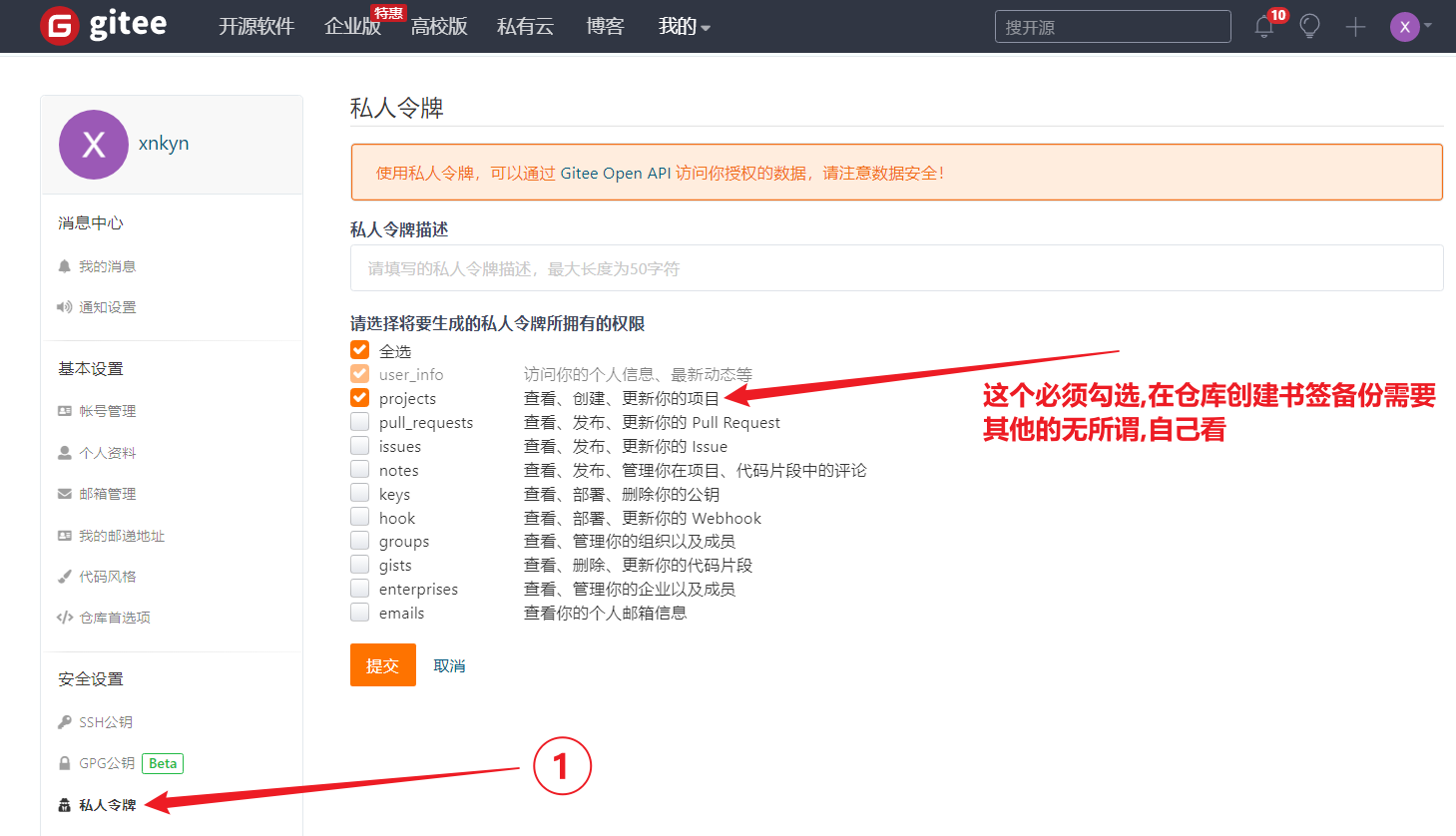Screen dimensions: 1456x836
Task: Focus the 私人令牌描述 description input field
Action: (x=896, y=268)
